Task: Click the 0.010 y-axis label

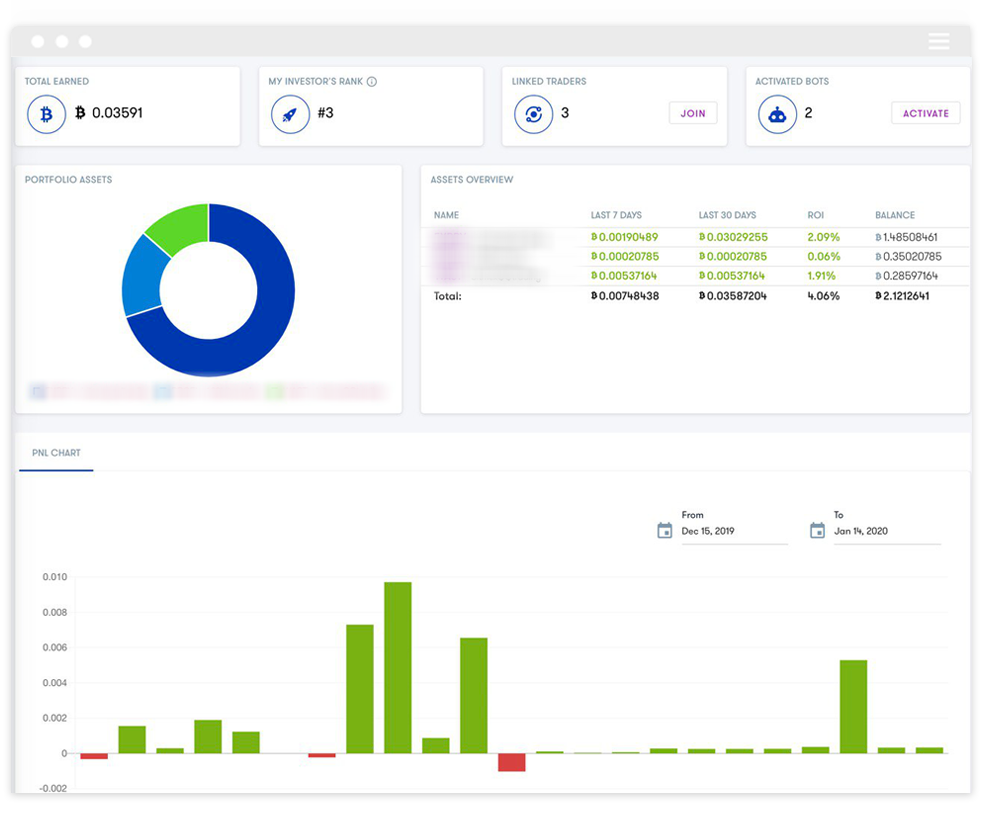Action: tap(54, 577)
